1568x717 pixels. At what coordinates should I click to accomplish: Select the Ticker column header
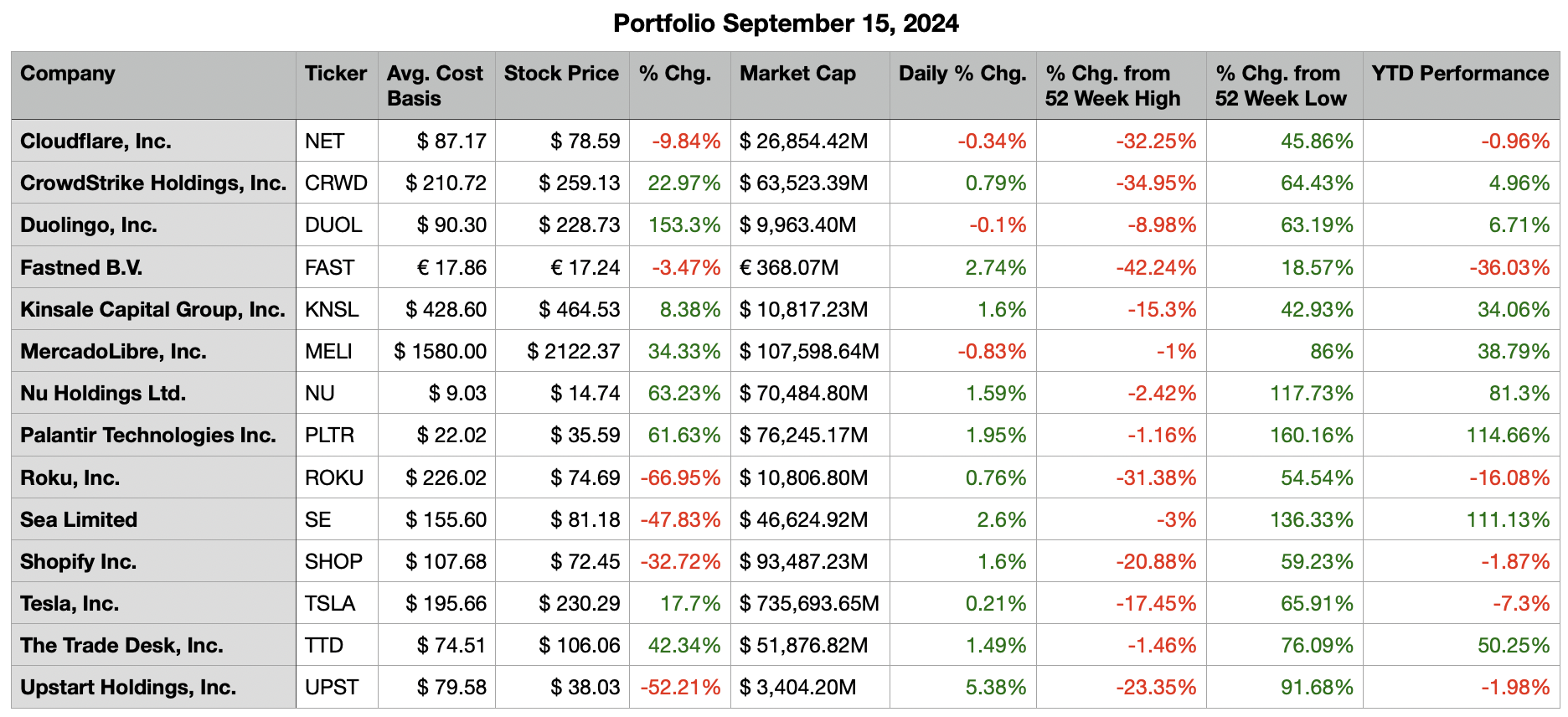click(335, 74)
